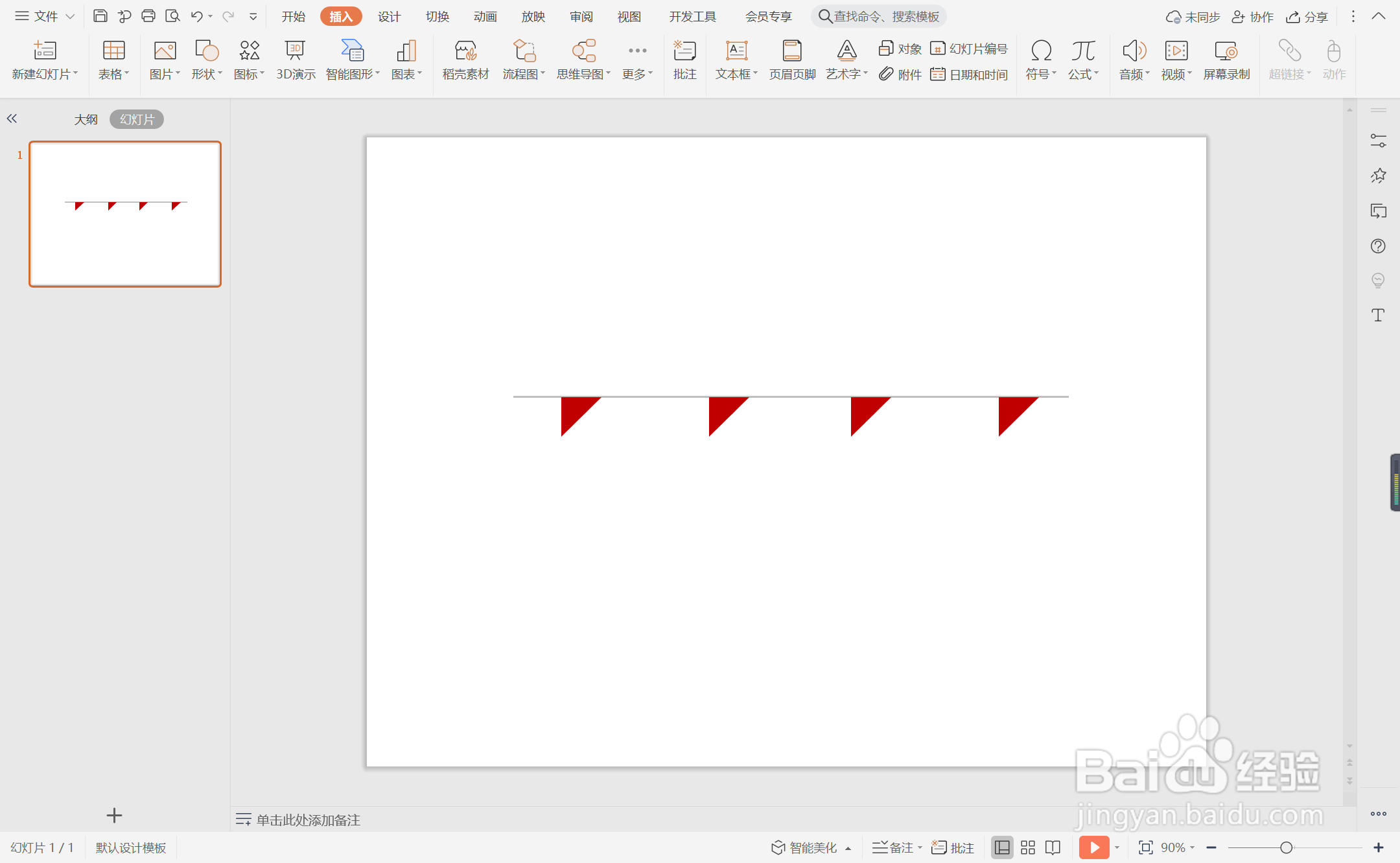Open the 思维导图 mind map tool
Screen dimensions: 1400x863
583,60
